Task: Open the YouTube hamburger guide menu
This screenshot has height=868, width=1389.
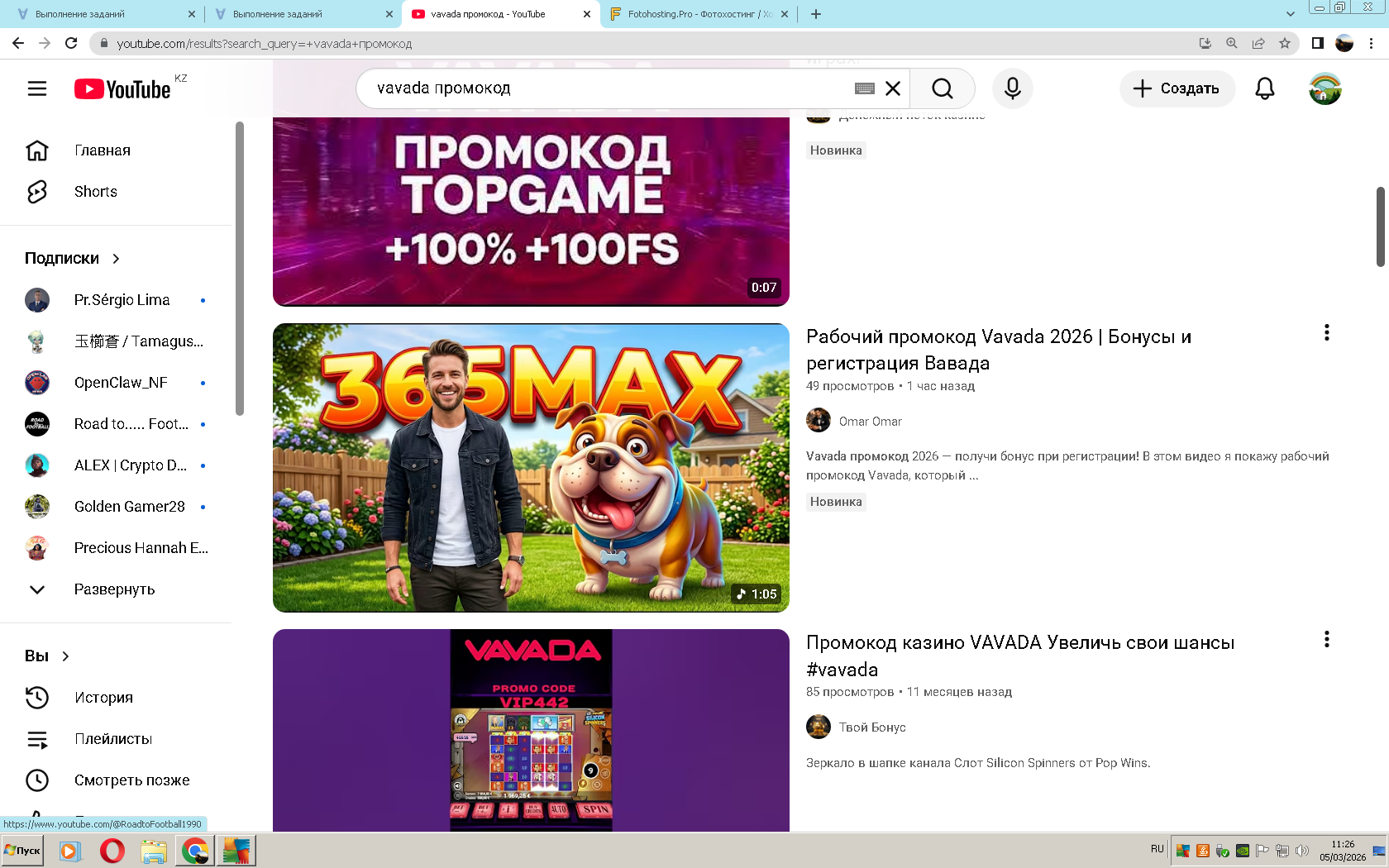Action: (x=37, y=88)
